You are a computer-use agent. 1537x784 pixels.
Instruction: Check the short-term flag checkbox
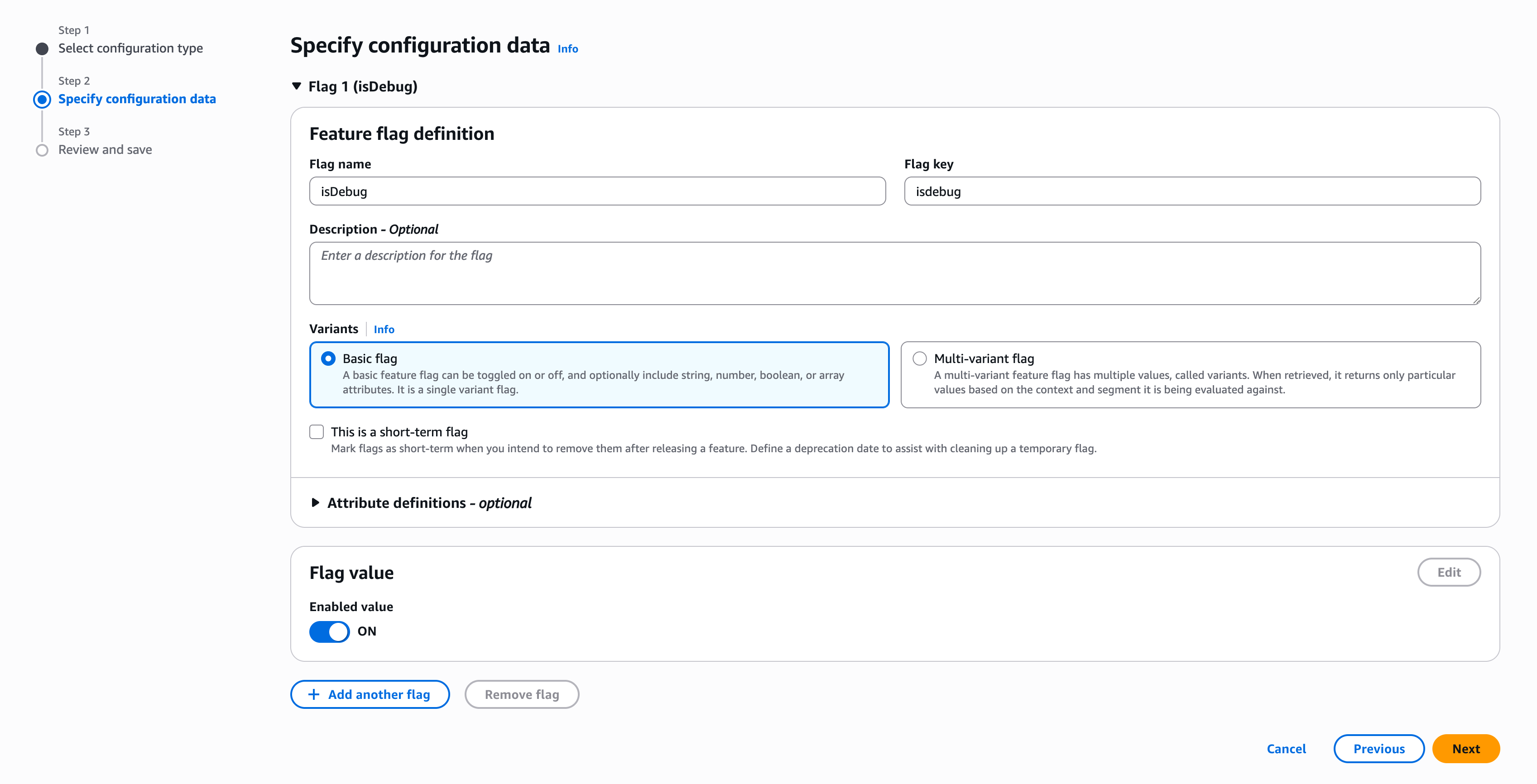[x=317, y=432]
